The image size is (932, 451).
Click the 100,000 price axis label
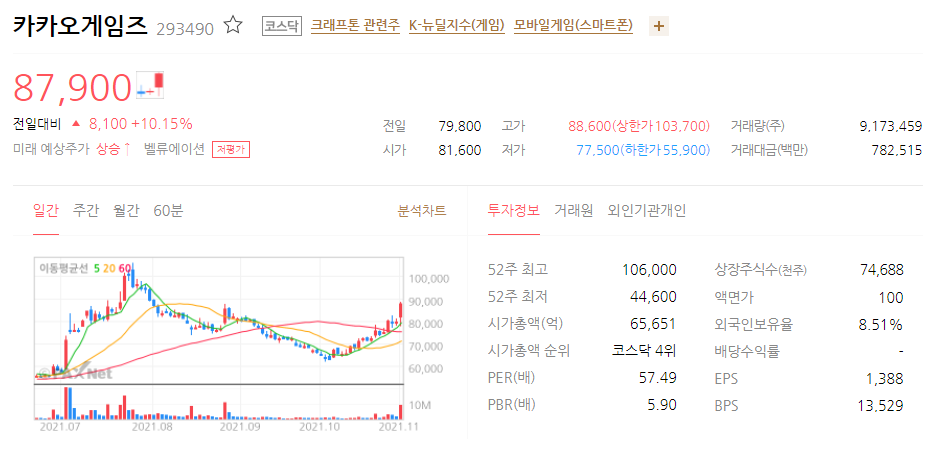429,279
